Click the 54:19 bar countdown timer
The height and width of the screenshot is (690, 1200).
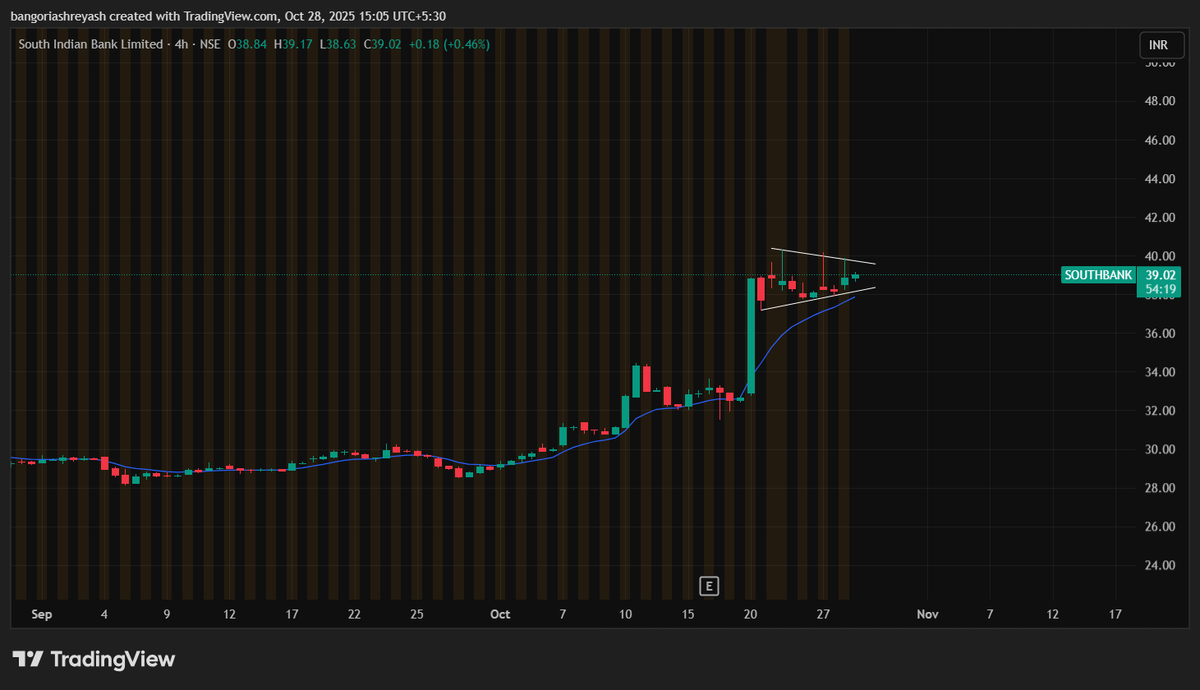click(1161, 289)
